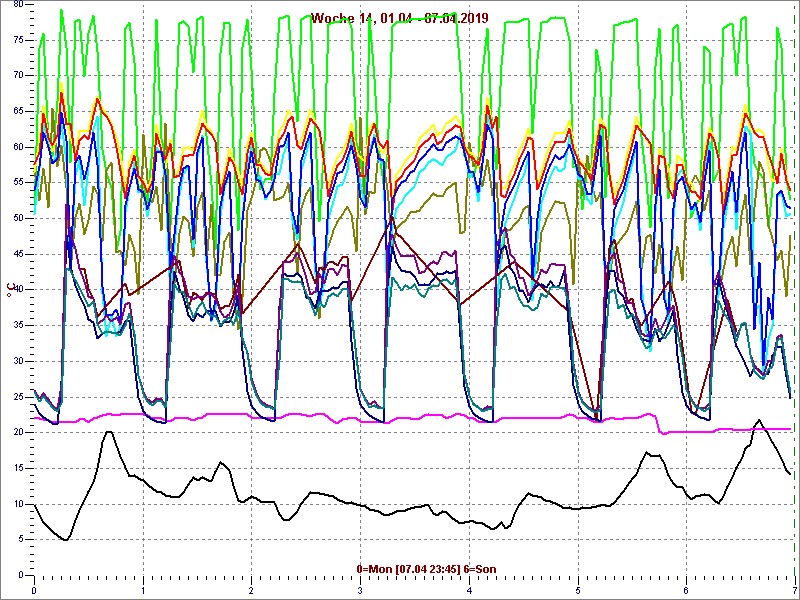Select the 55 tick label on temperature axis
800x600 pixels.
[18, 183]
